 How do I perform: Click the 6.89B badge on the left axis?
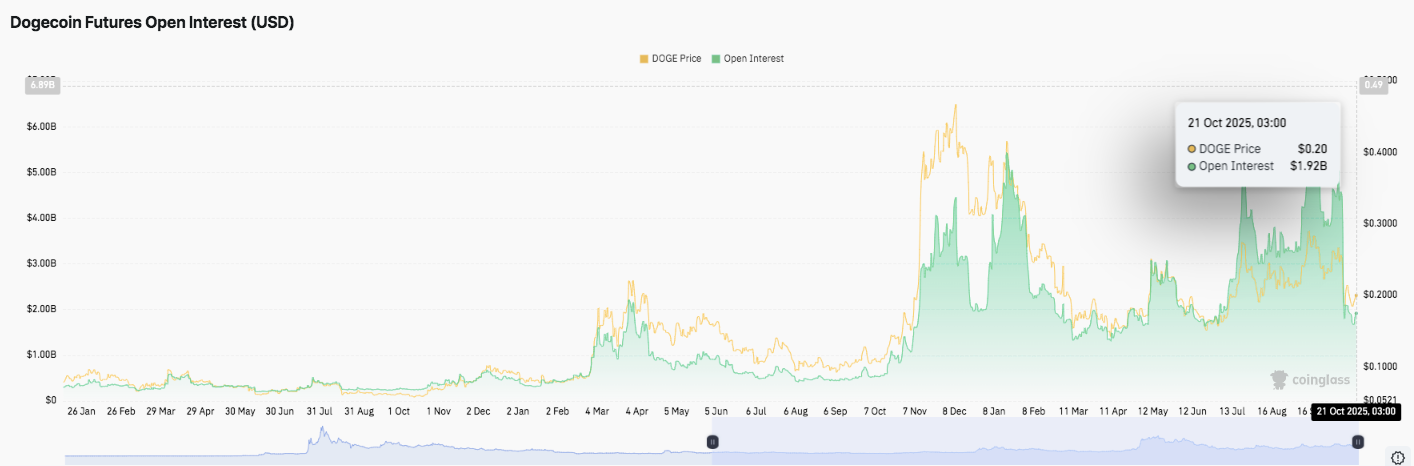pos(41,85)
